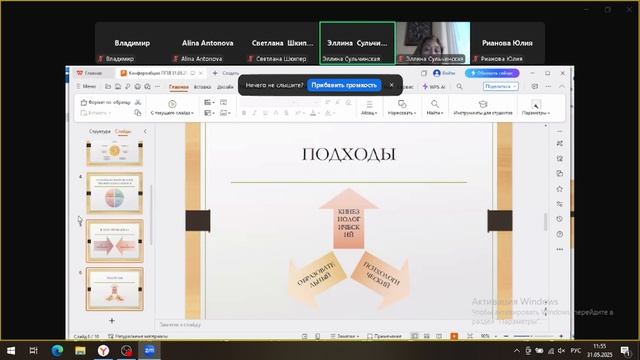Switch slide panel to Структура outline tab
Viewport: 640px width, 360px height.
(x=100, y=131)
